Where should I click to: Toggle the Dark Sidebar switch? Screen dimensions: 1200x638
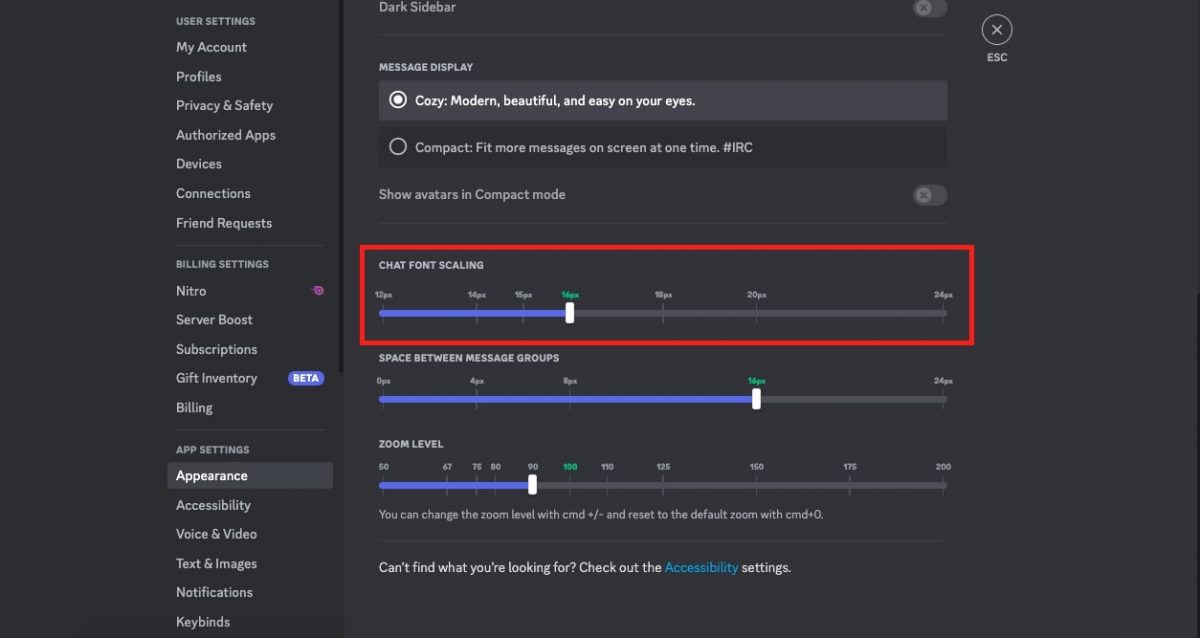click(x=928, y=8)
